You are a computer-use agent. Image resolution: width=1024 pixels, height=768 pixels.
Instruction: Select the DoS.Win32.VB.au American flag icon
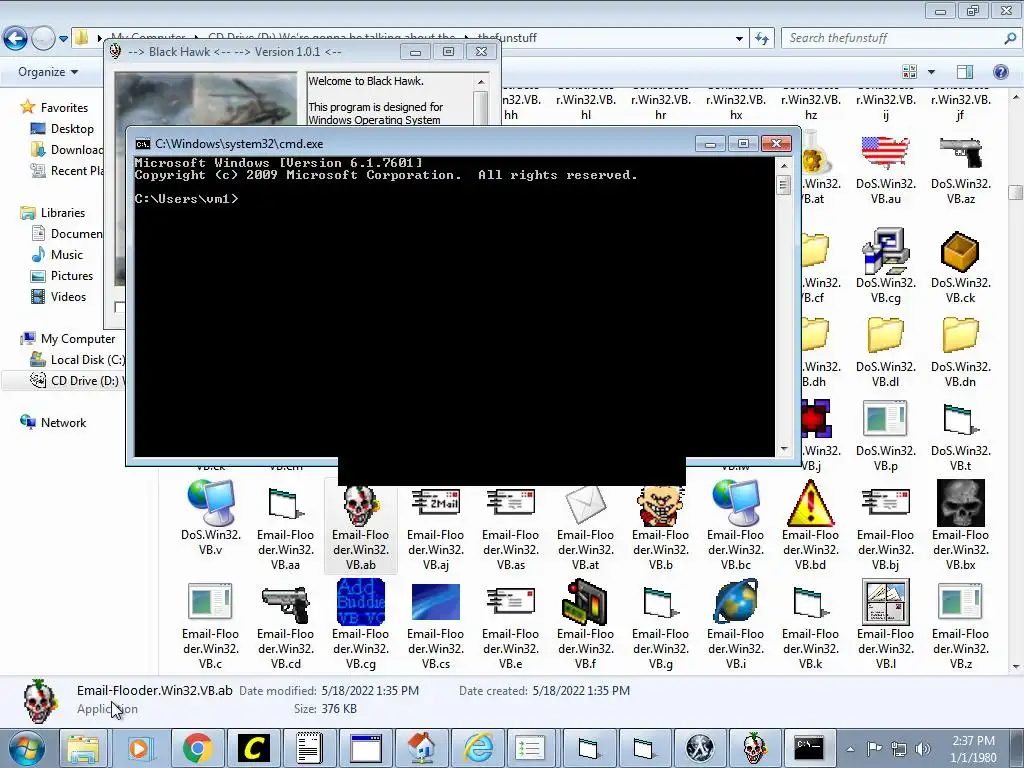tap(886, 153)
